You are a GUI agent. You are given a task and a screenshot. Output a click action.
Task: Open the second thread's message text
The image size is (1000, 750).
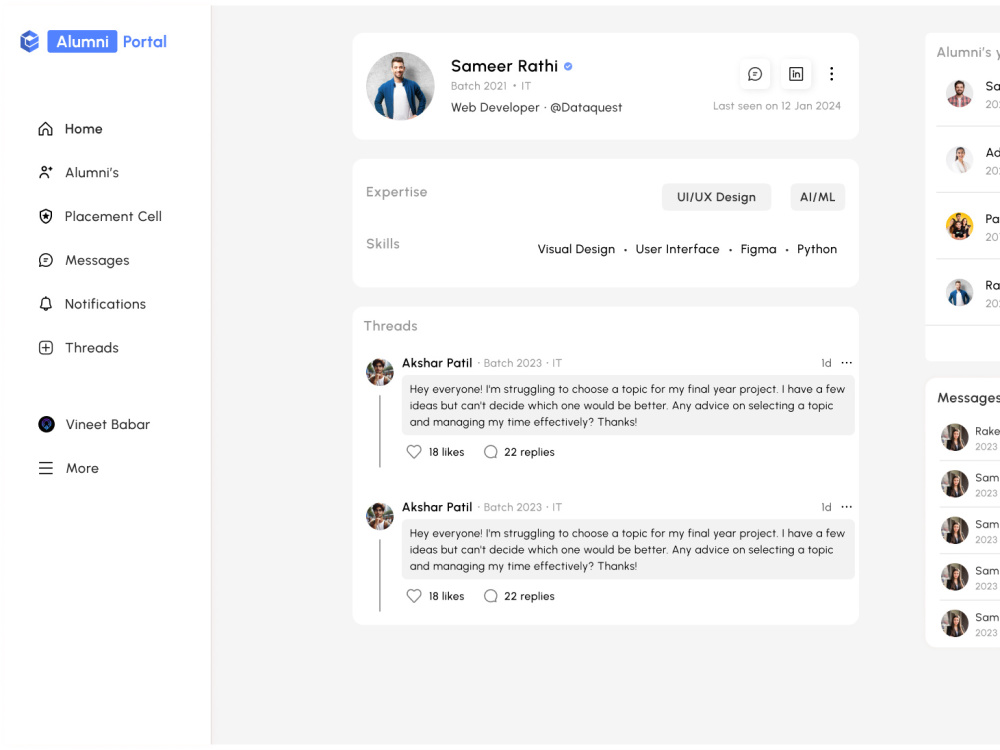(628, 550)
